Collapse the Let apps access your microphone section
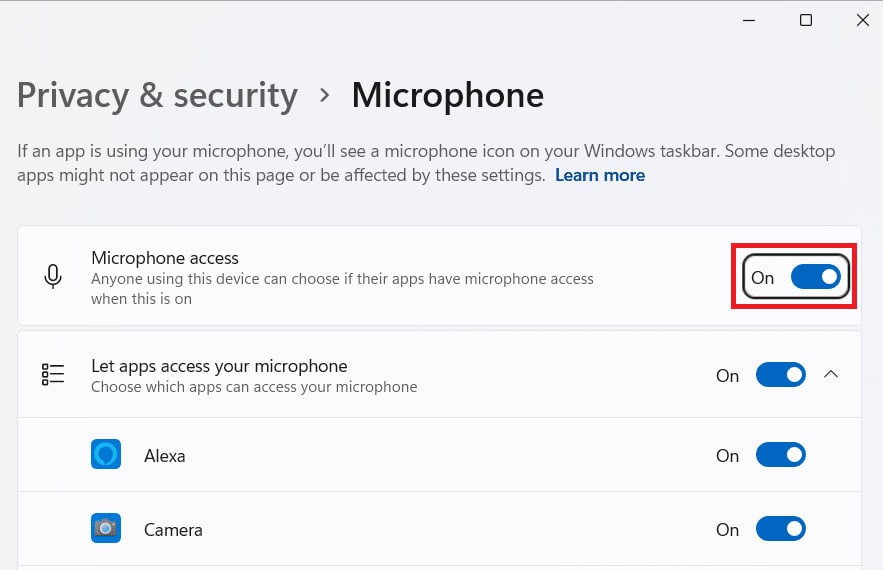 point(830,375)
